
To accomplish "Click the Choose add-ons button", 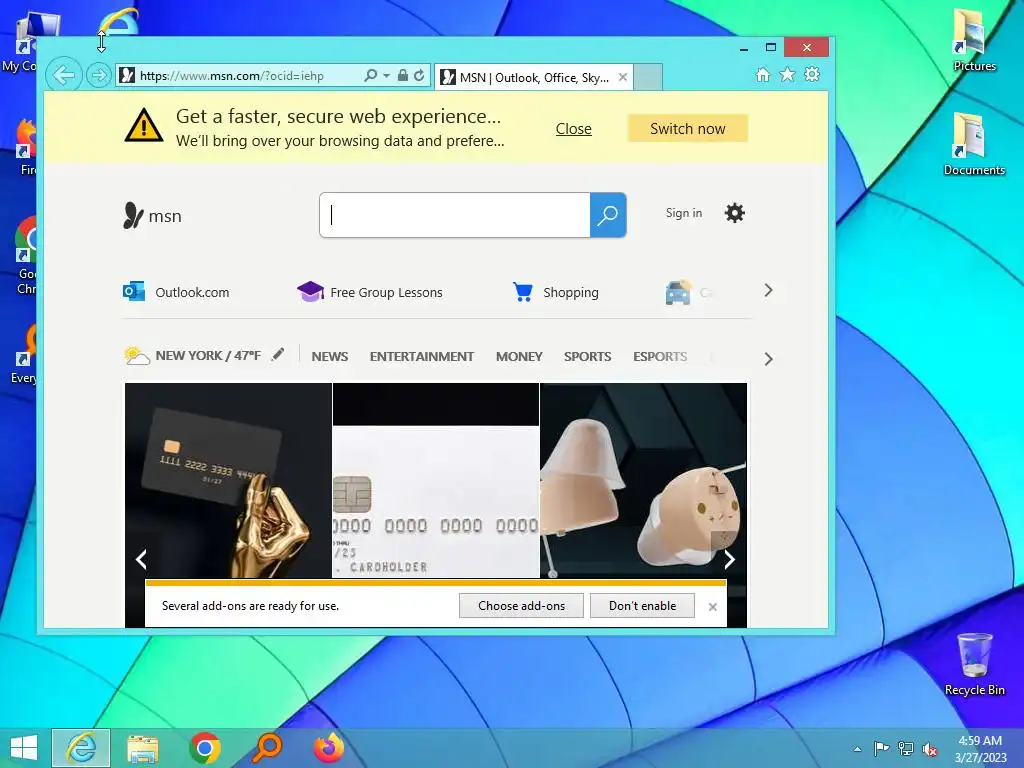I will [521, 605].
